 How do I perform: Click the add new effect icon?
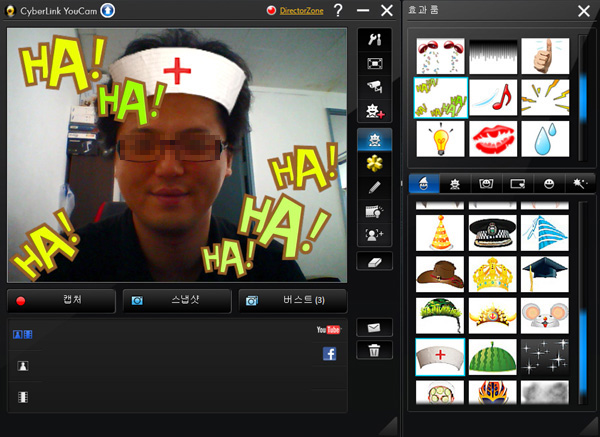[x=374, y=111]
